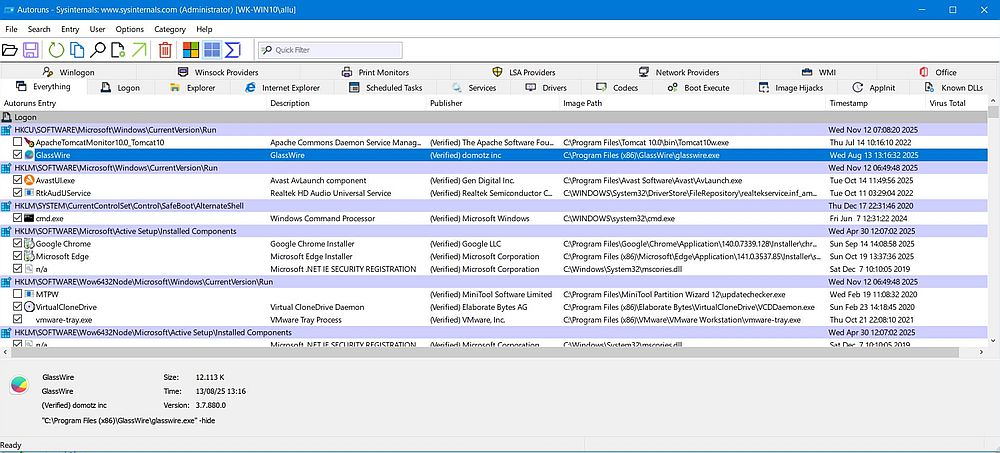Viewport: 1000px width, 453px height.
Task: Disable the AvastUI.exe autorun checkbox
Action: point(18,181)
